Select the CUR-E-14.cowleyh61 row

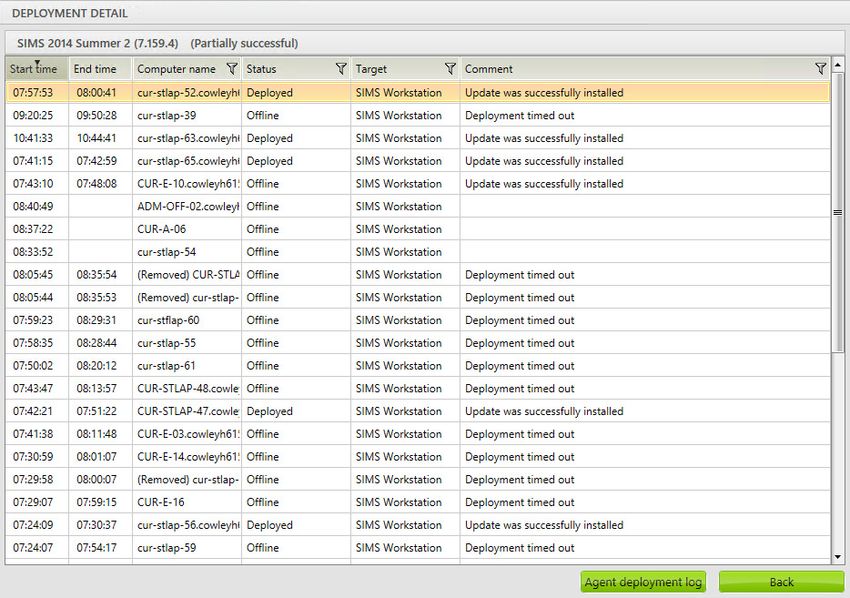pos(418,457)
